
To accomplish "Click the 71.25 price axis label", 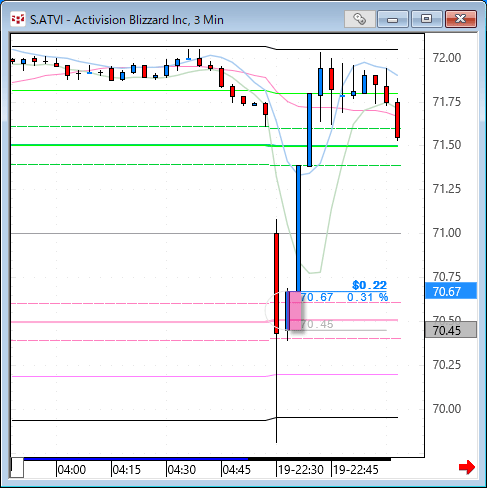I will [x=447, y=189].
